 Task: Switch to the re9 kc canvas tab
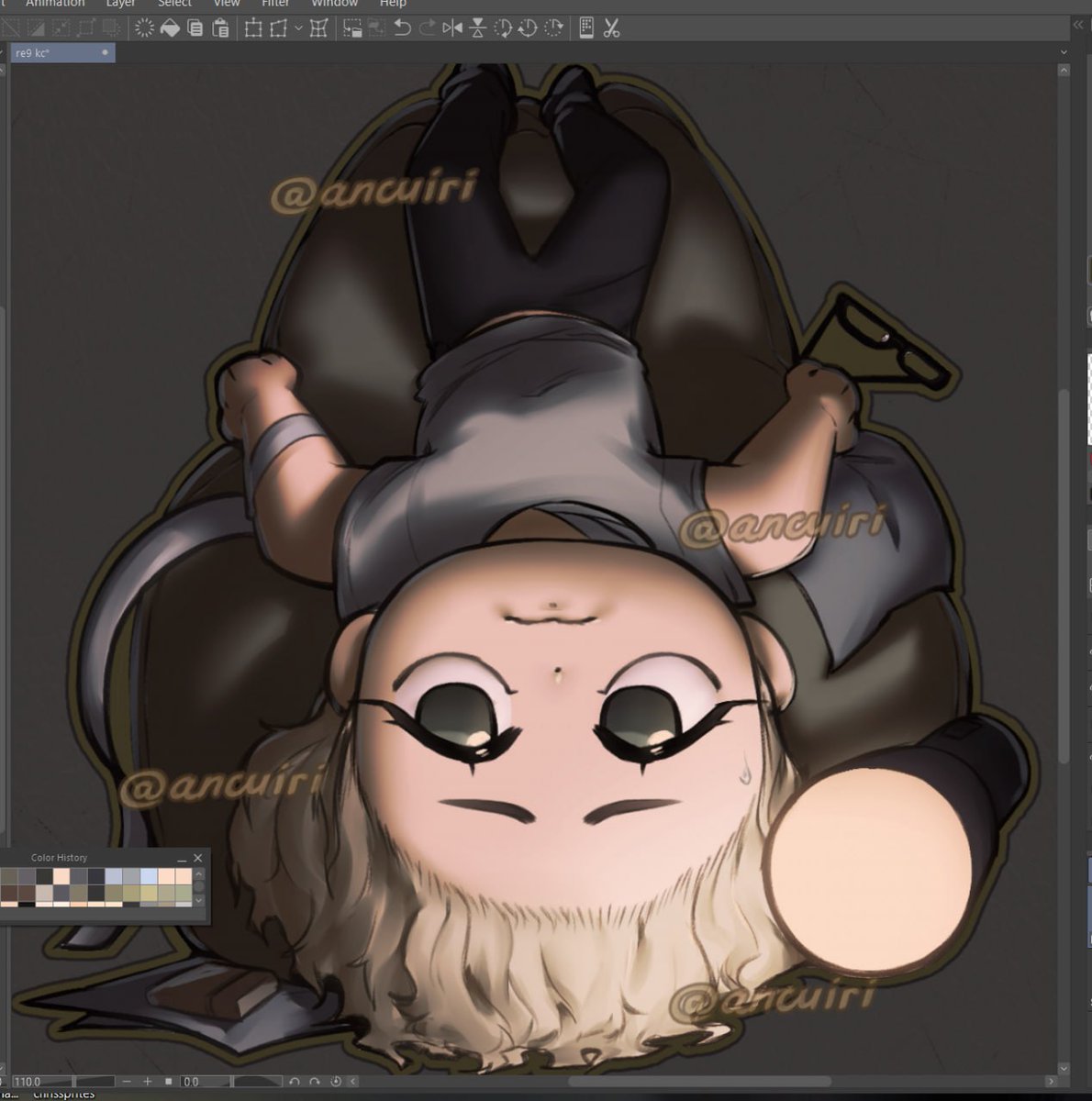(x=55, y=52)
